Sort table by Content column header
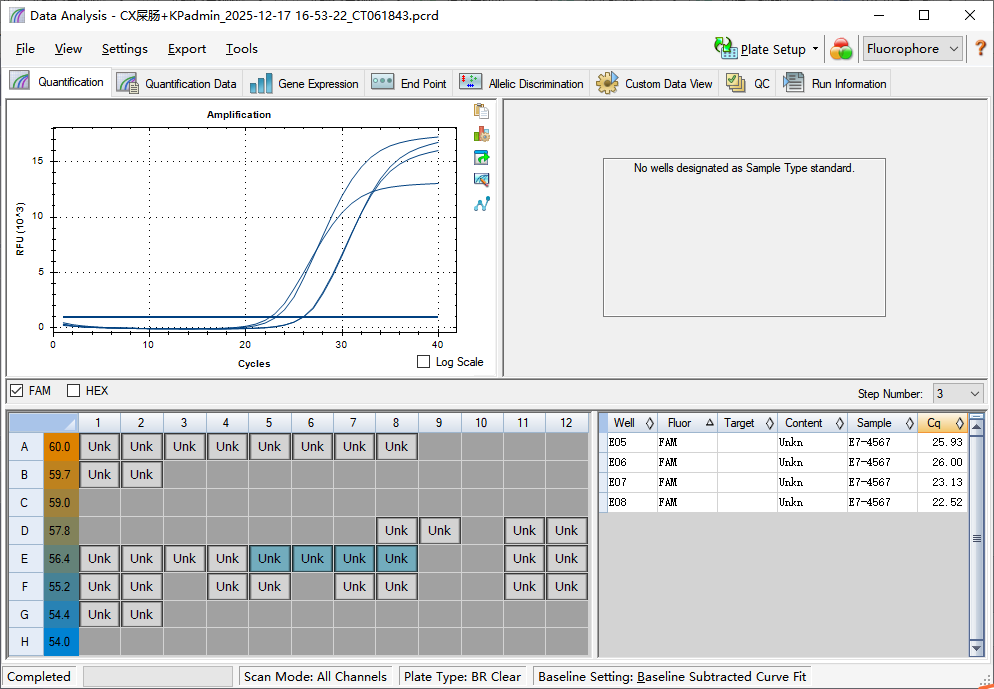The image size is (994, 689). click(812, 423)
